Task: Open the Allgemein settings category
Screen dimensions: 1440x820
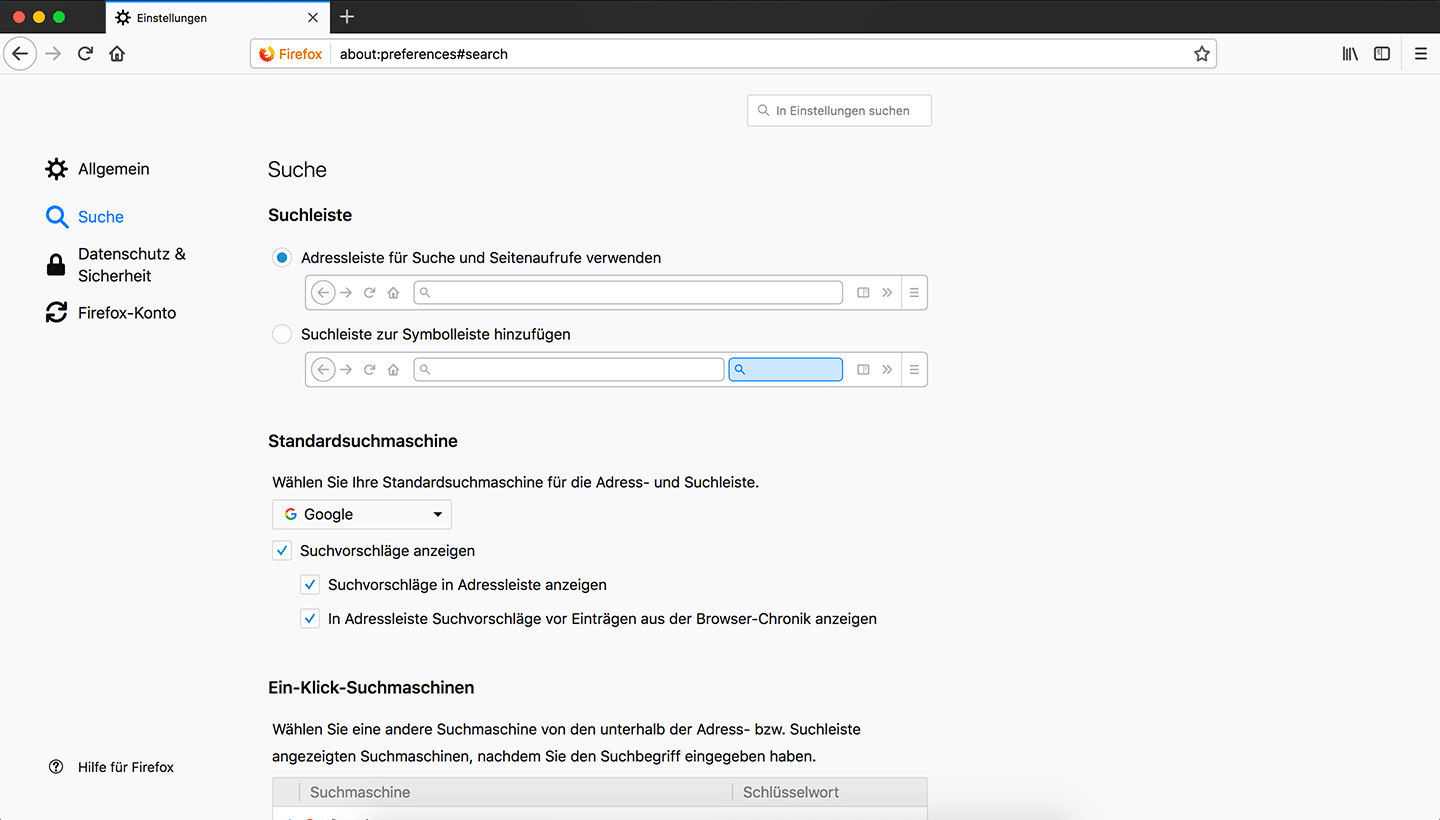Action: [x=98, y=169]
